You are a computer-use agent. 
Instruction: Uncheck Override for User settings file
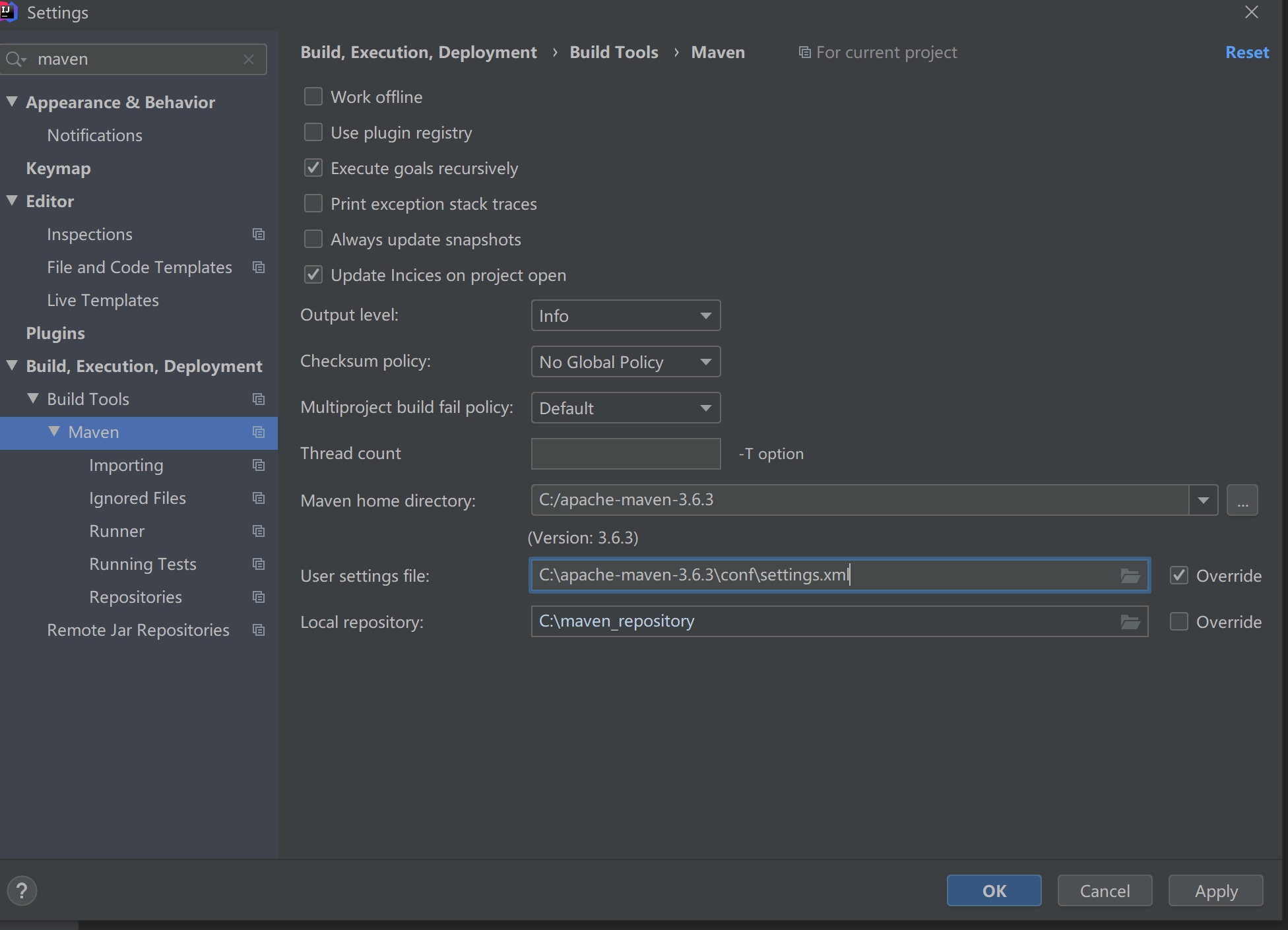1179,576
